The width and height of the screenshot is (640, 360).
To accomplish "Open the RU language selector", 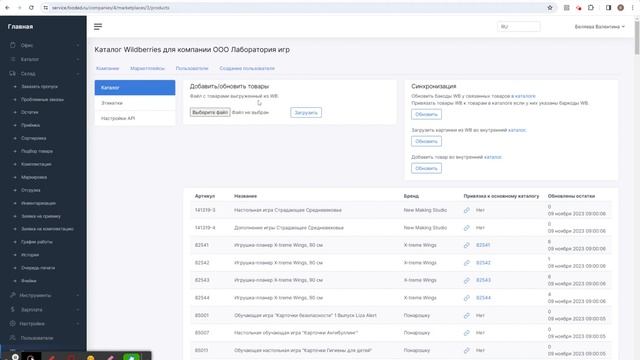I will pos(518,27).
